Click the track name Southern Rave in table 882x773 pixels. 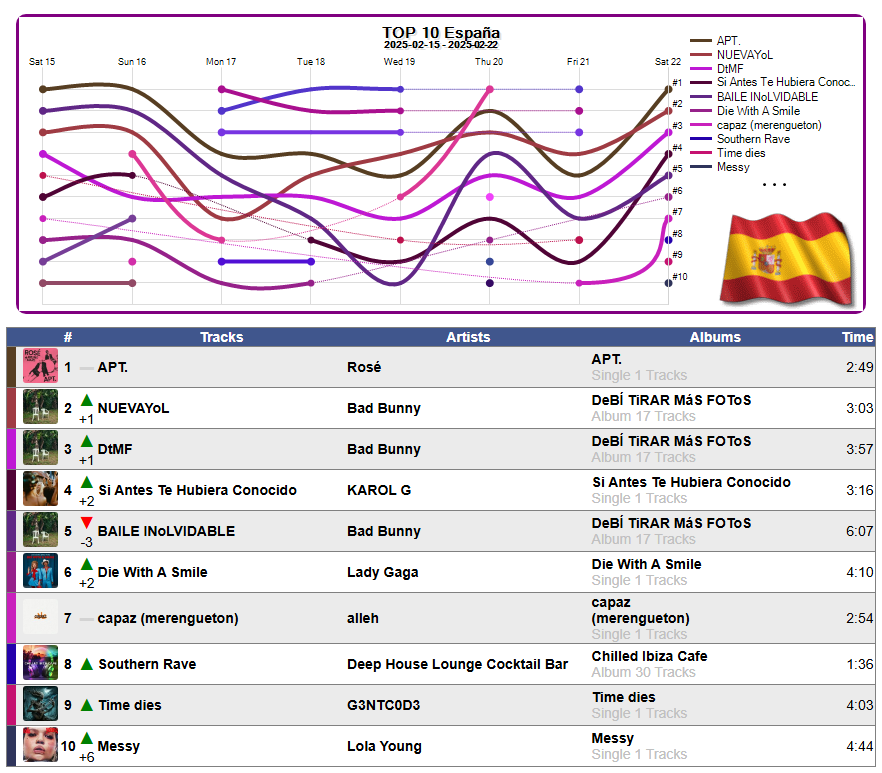[147, 664]
